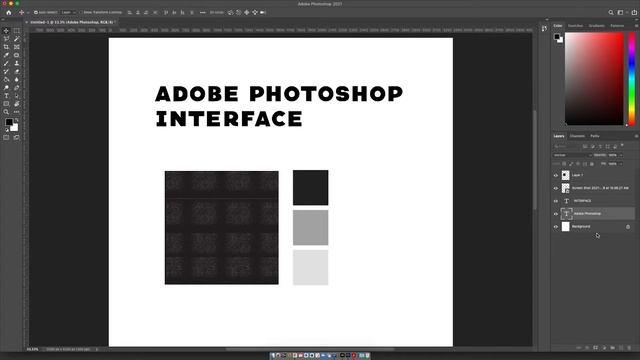
Task: Select the Path Selection tool
Action: [17, 96]
